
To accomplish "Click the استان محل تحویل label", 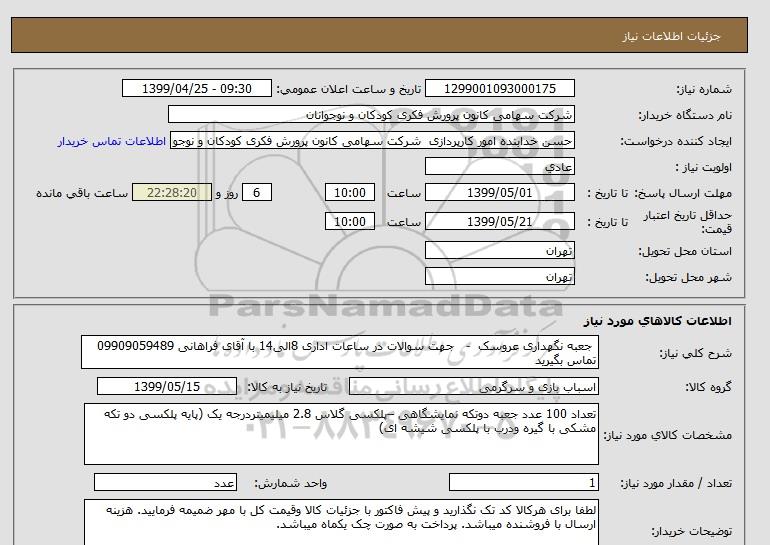I will click(x=685, y=251).
